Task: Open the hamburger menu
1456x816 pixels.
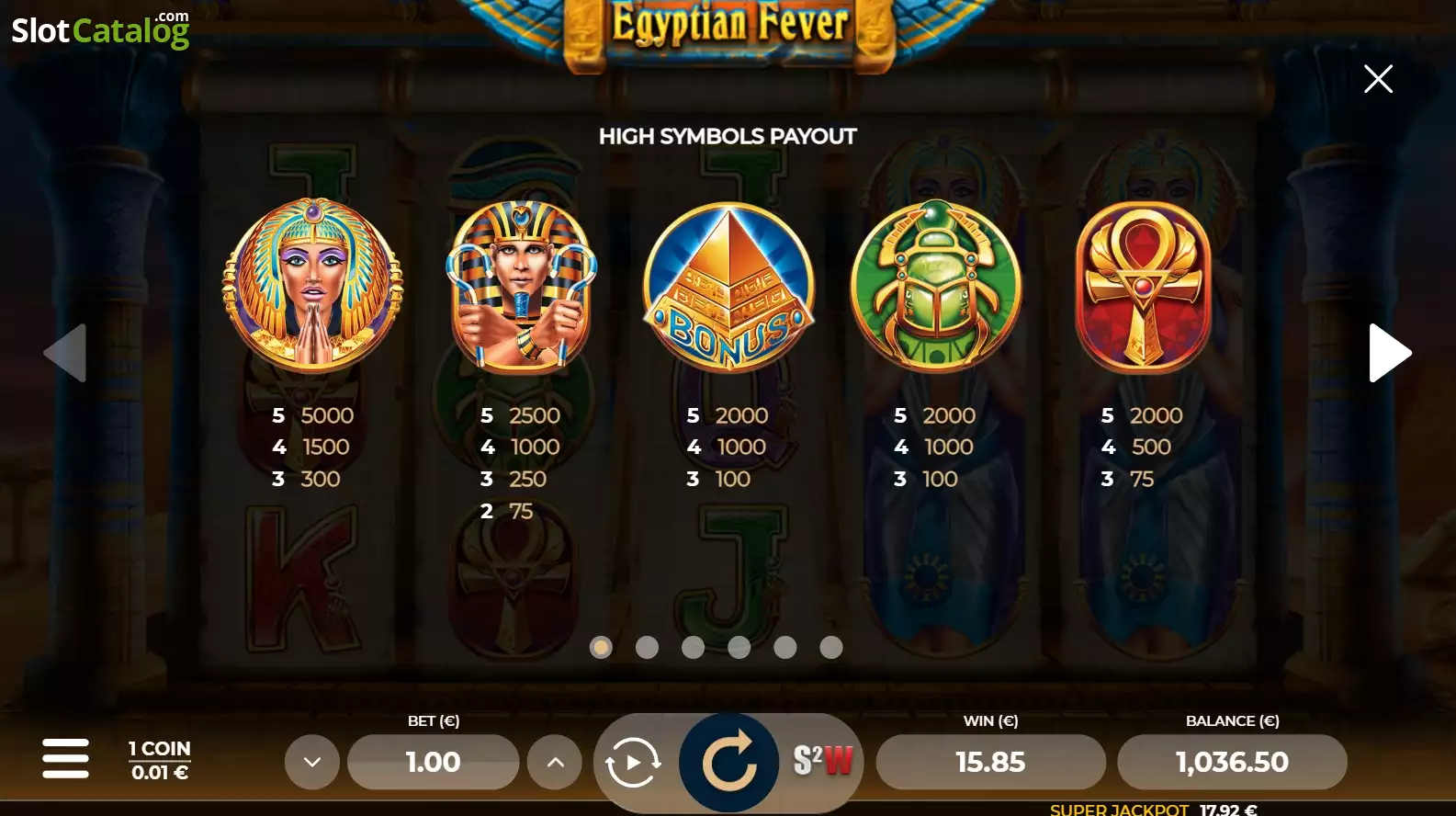Action: pos(66,759)
